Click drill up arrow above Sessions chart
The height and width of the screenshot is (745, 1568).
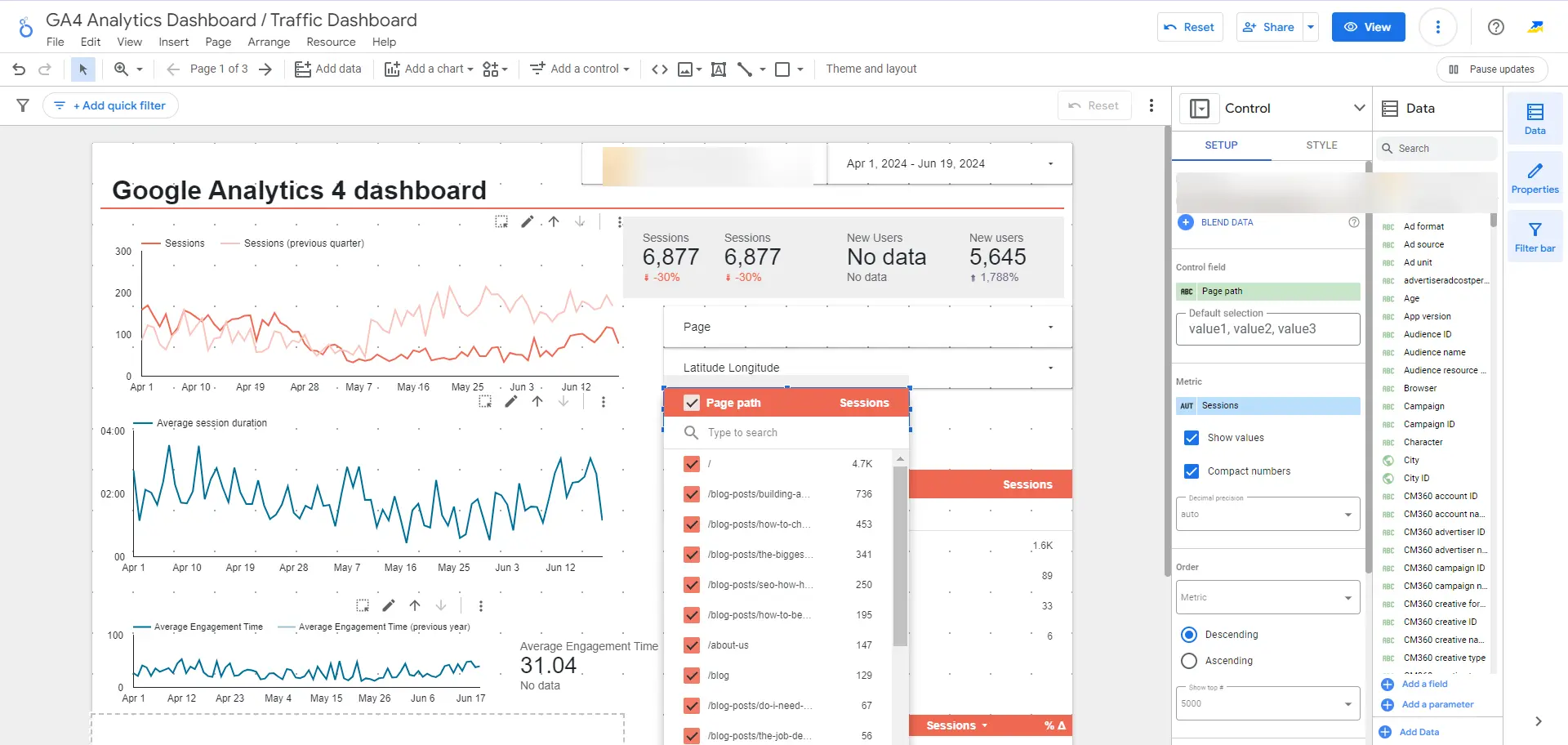click(x=554, y=221)
